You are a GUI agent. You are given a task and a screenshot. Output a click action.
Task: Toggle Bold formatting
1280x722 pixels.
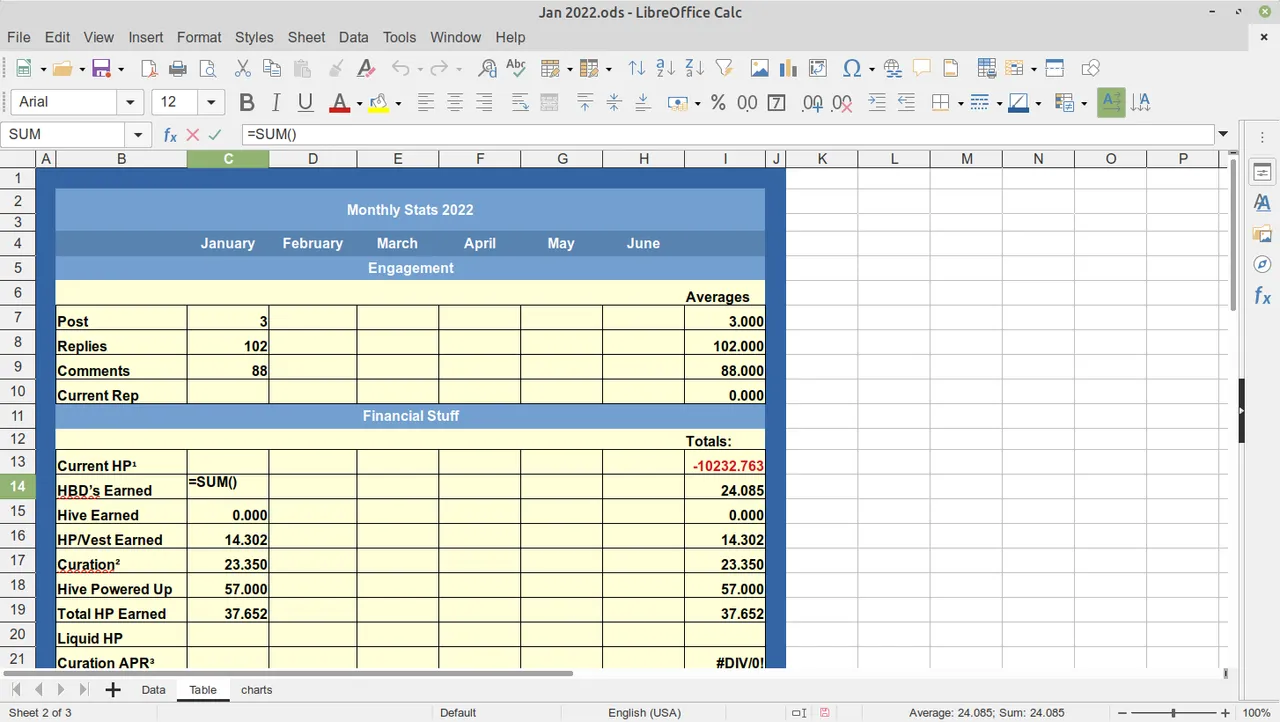(247, 102)
